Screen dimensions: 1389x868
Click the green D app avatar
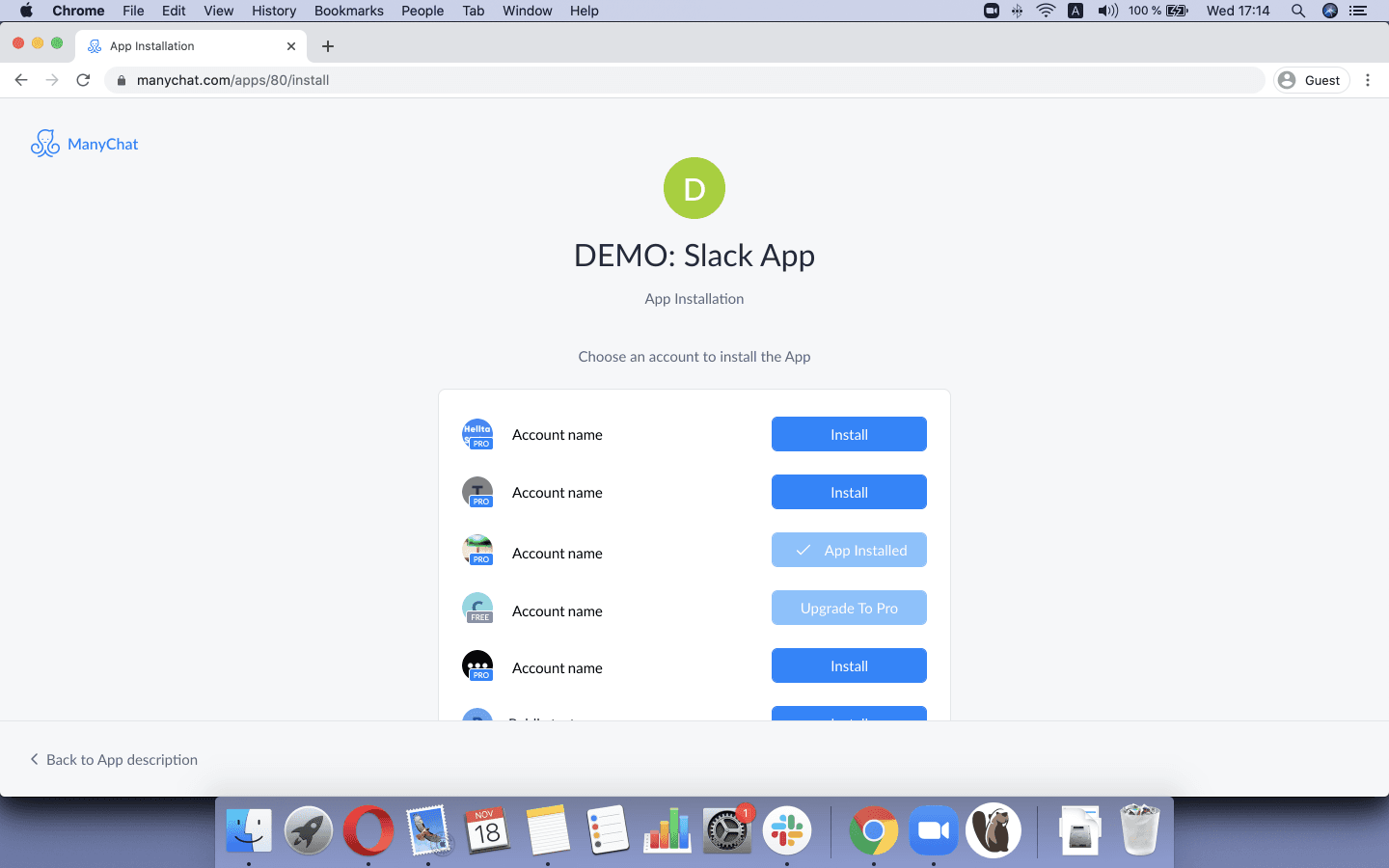(694, 188)
